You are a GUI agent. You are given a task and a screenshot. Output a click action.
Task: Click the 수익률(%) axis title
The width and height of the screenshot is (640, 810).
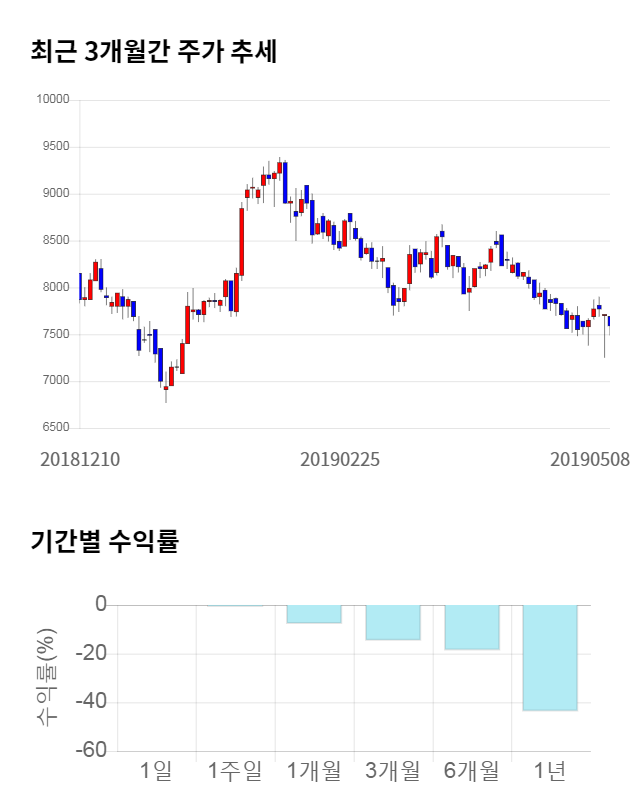(47, 677)
